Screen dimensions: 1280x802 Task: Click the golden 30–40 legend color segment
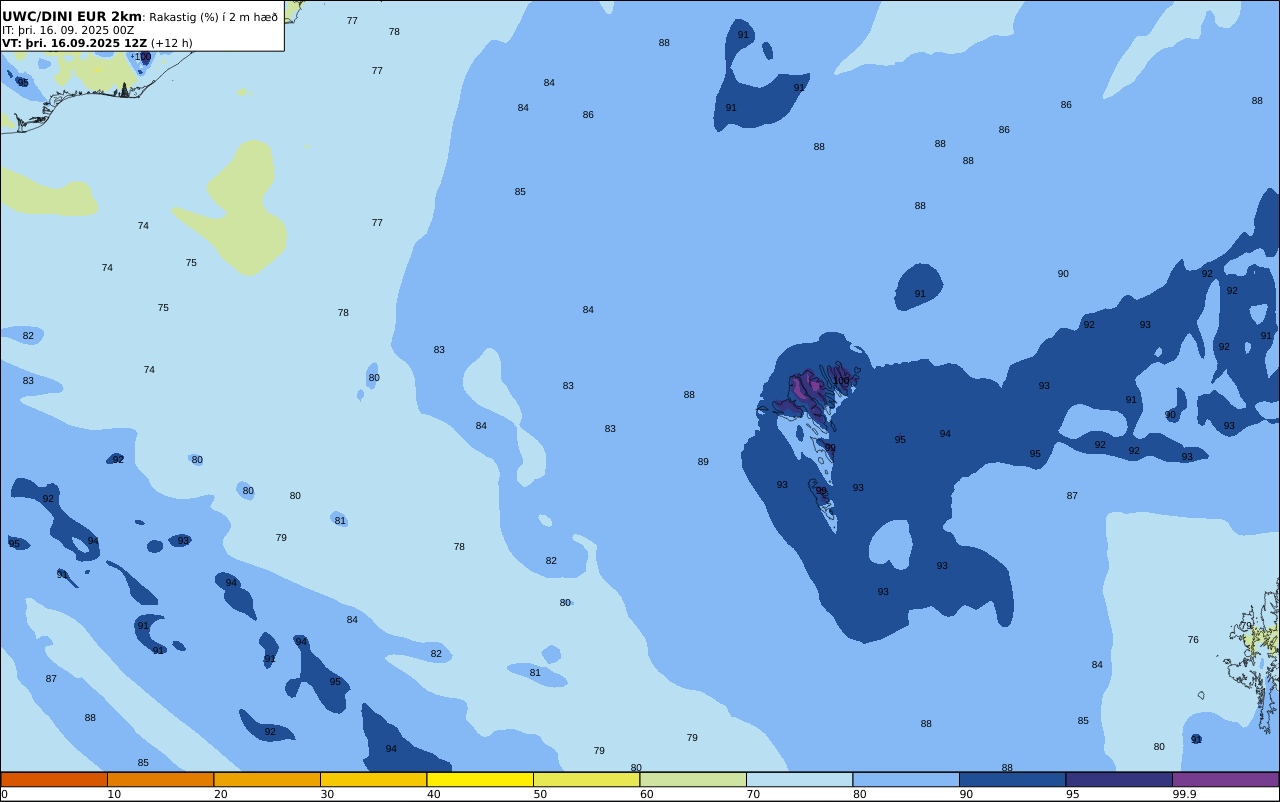(373, 779)
